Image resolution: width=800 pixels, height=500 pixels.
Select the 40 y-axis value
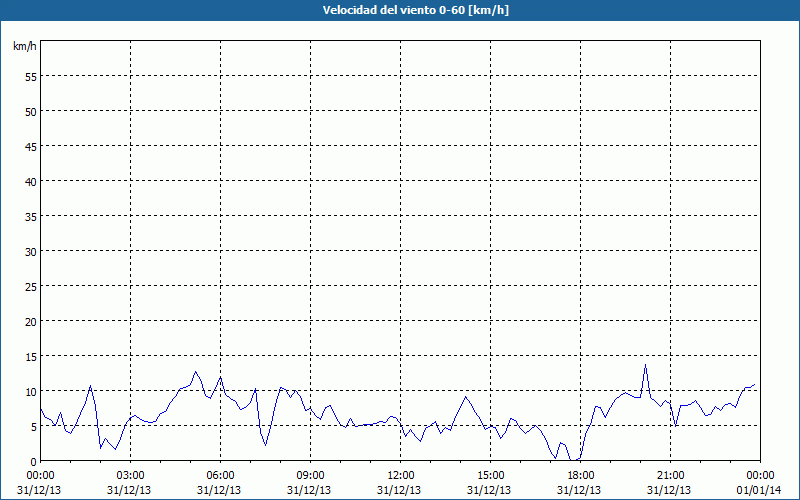point(31,182)
